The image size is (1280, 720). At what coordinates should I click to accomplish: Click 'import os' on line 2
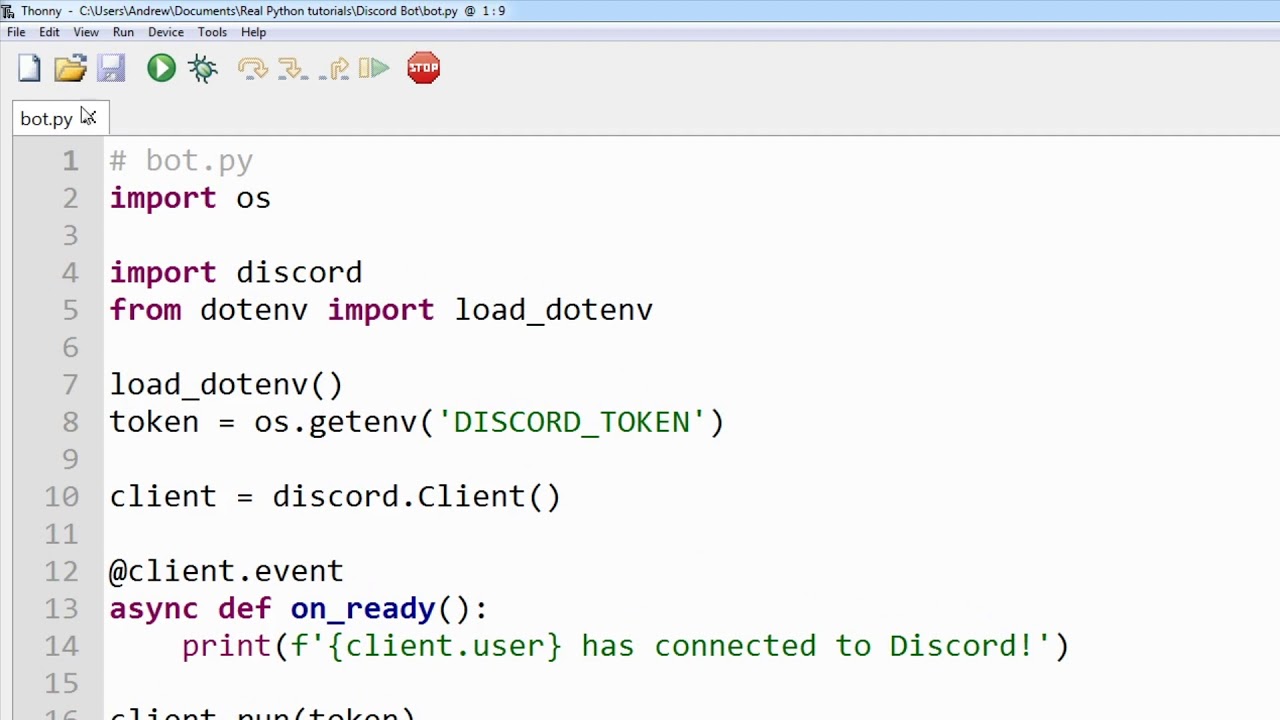tap(190, 198)
